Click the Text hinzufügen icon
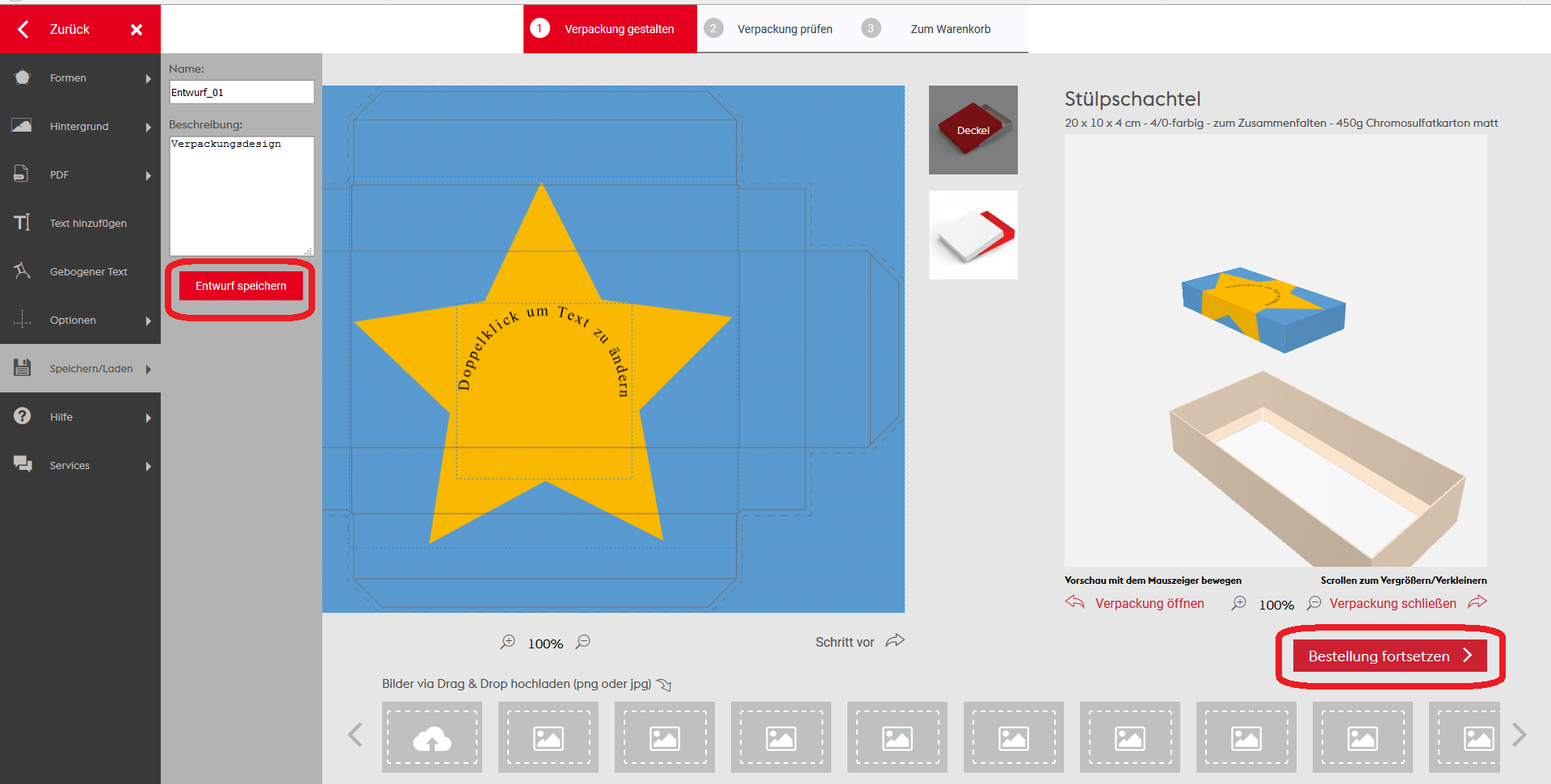 coord(23,223)
